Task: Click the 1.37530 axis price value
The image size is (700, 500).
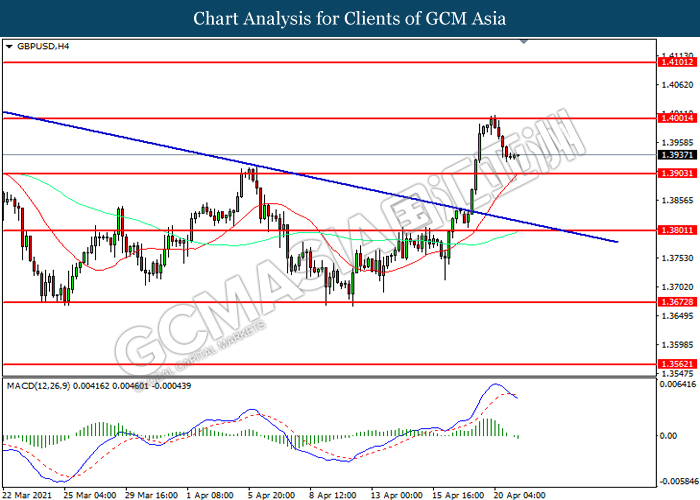Action: (677, 258)
